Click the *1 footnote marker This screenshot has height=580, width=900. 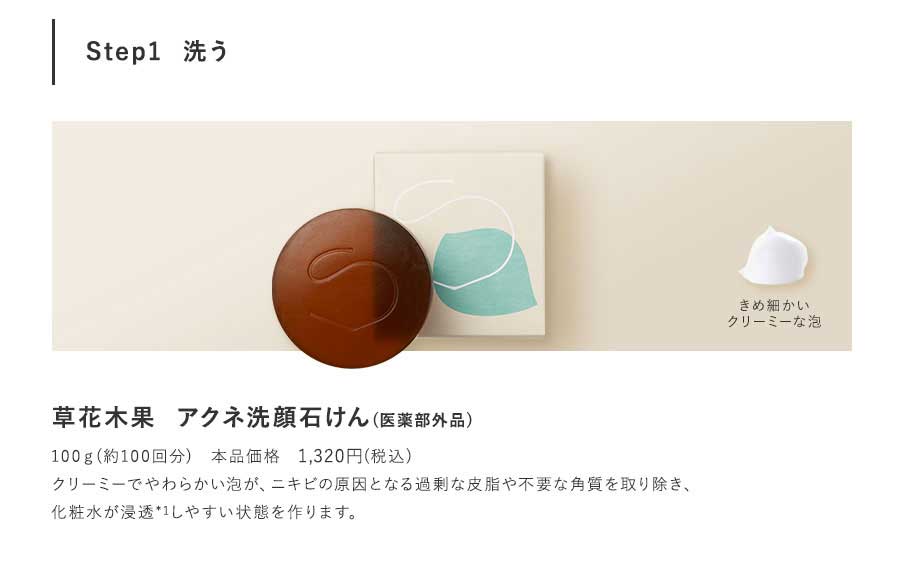tap(162, 509)
